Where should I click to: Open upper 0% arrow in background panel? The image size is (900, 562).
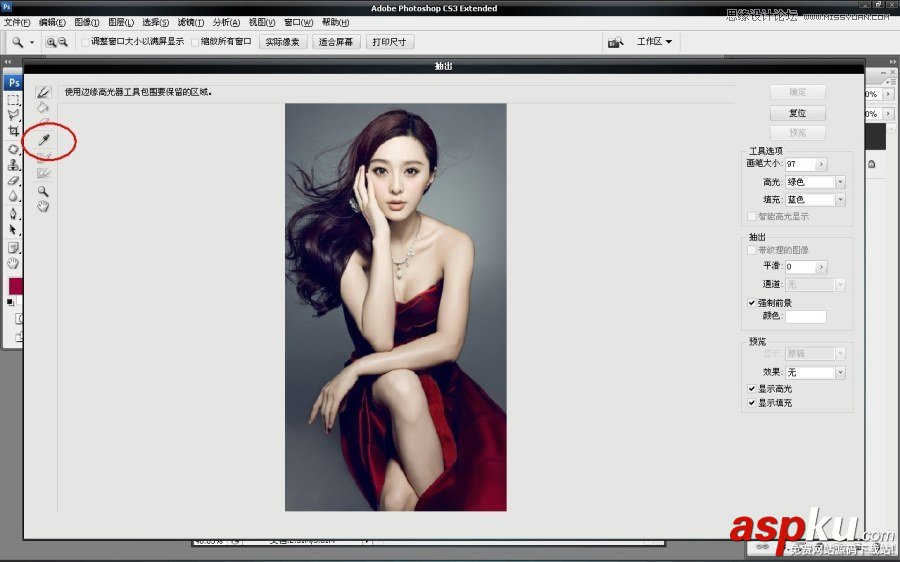point(889,94)
